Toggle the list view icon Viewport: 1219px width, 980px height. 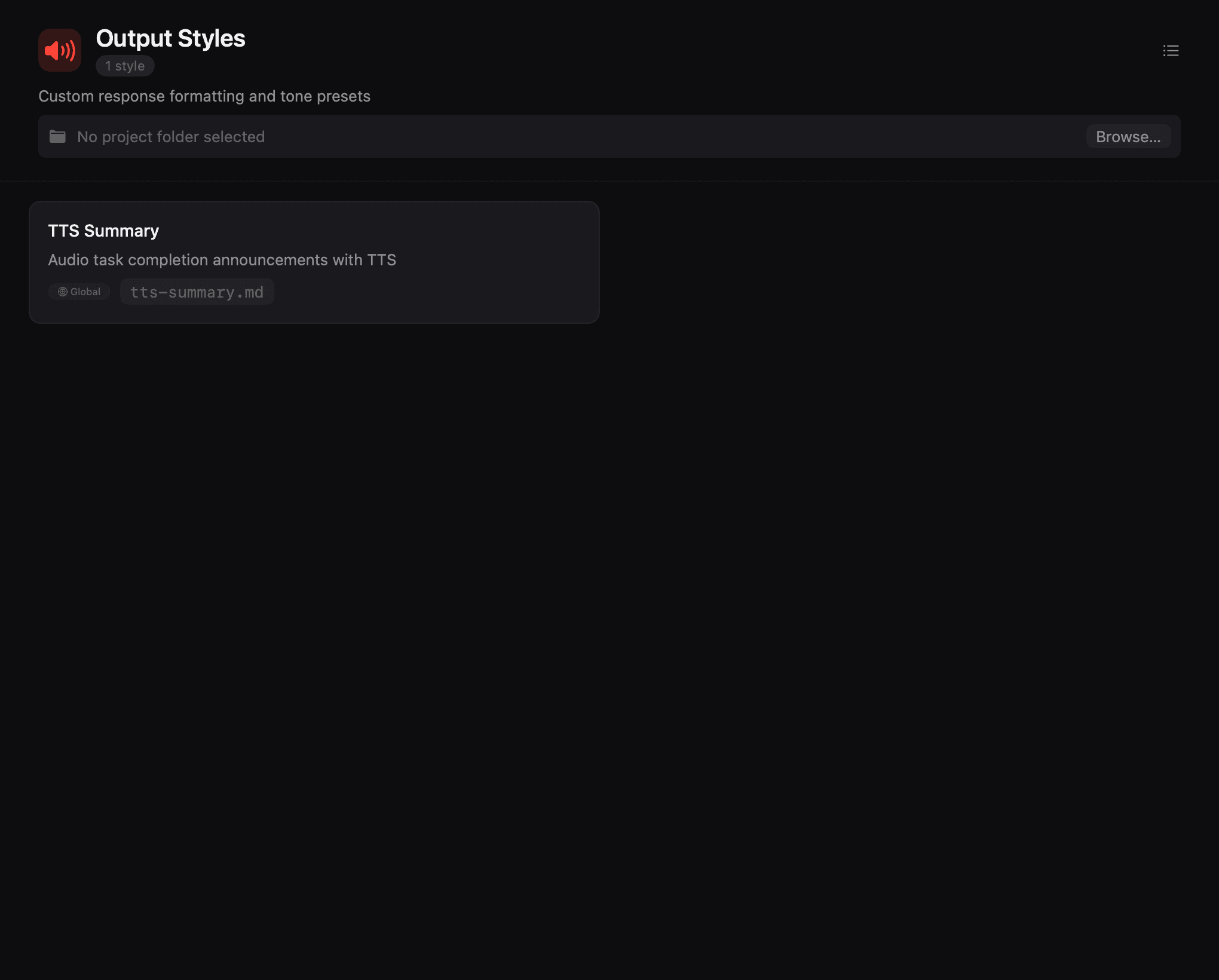pos(1171,51)
